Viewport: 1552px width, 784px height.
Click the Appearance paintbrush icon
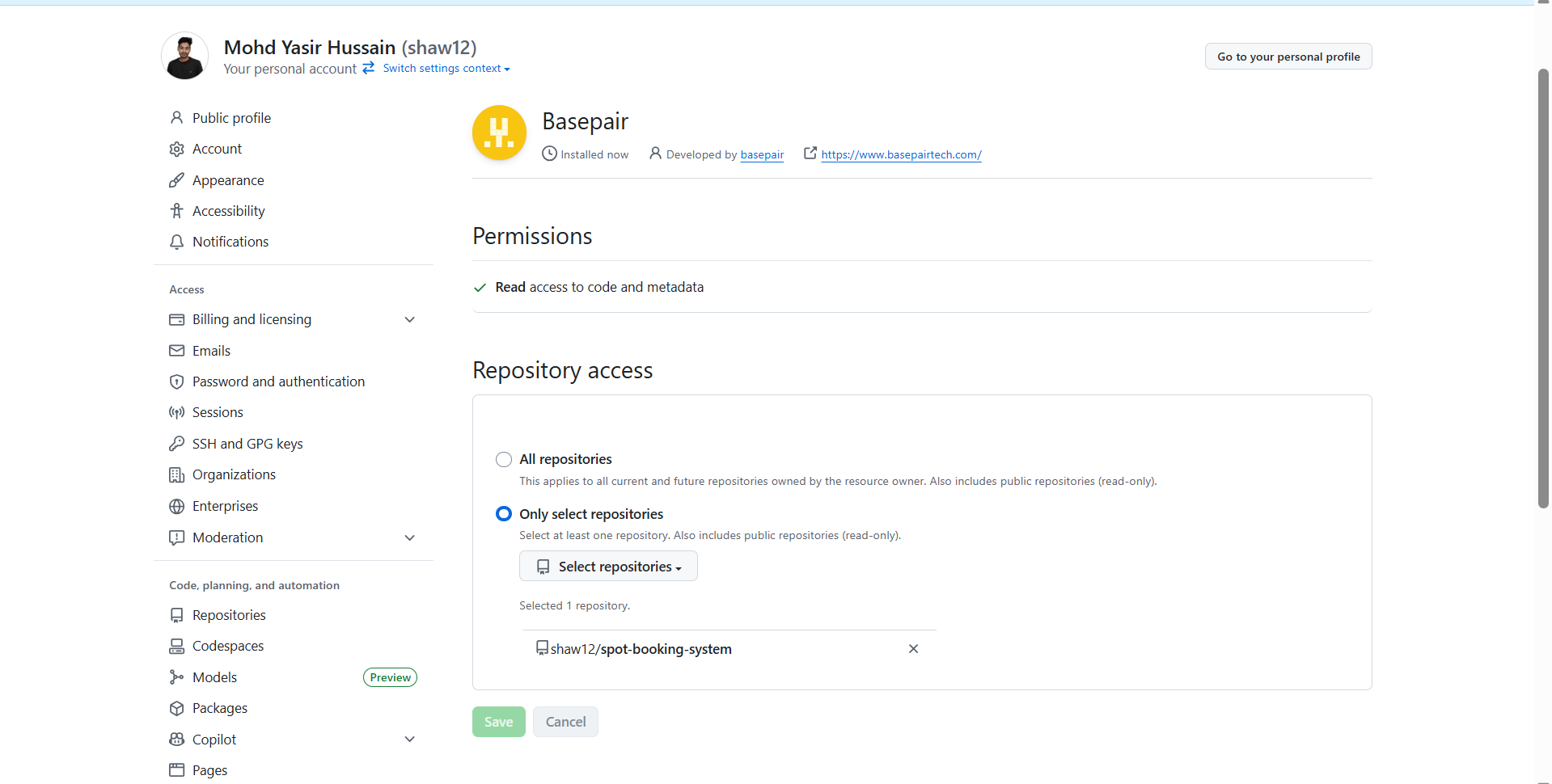click(176, 179)
